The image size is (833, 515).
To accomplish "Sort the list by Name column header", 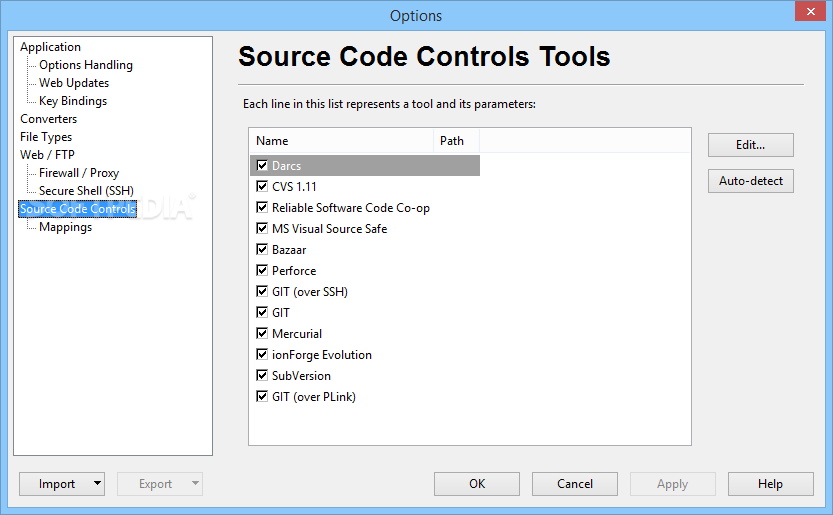I will pyautogui.click(x=340, y=141).
